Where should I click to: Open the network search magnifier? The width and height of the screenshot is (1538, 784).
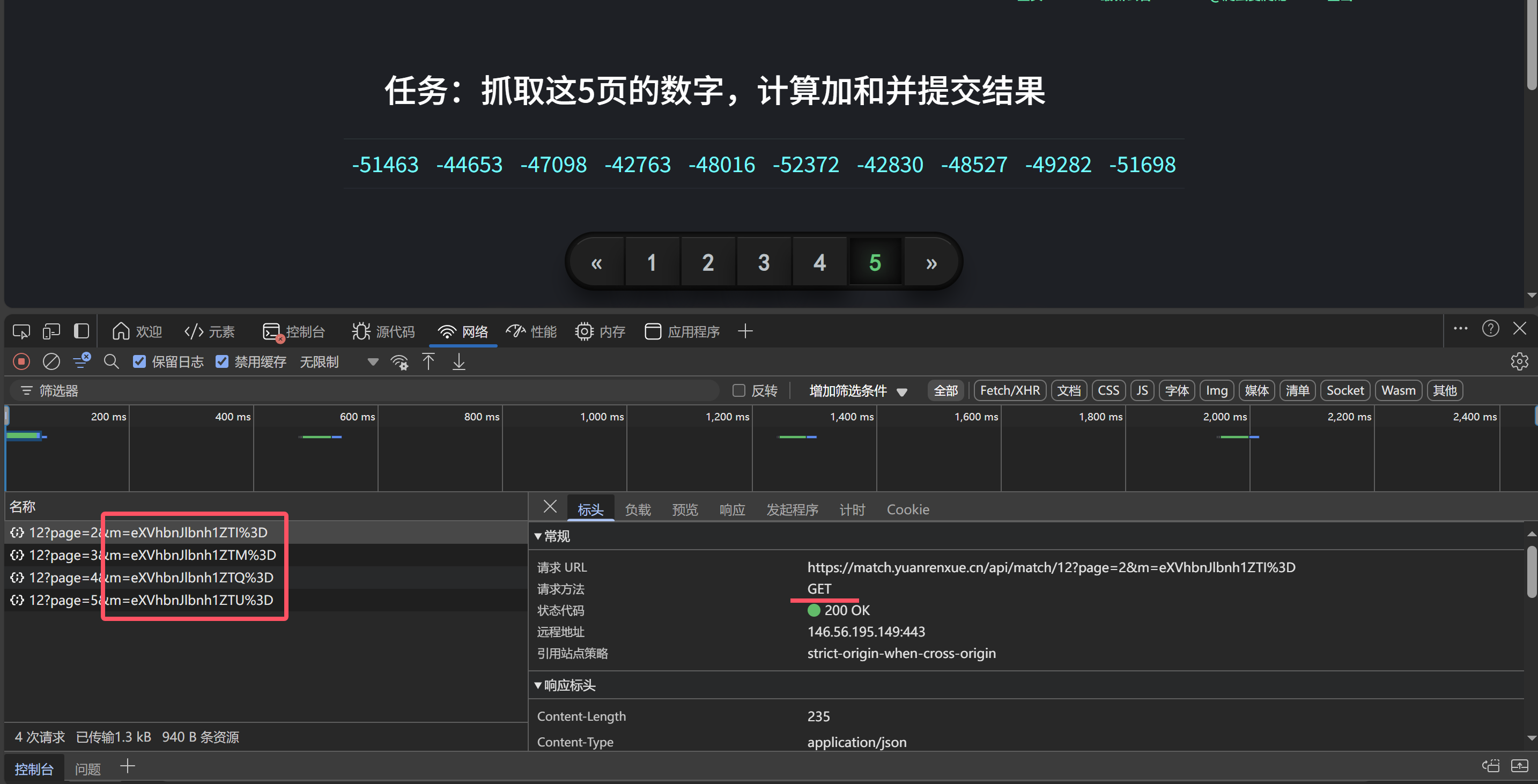(111, 361)
